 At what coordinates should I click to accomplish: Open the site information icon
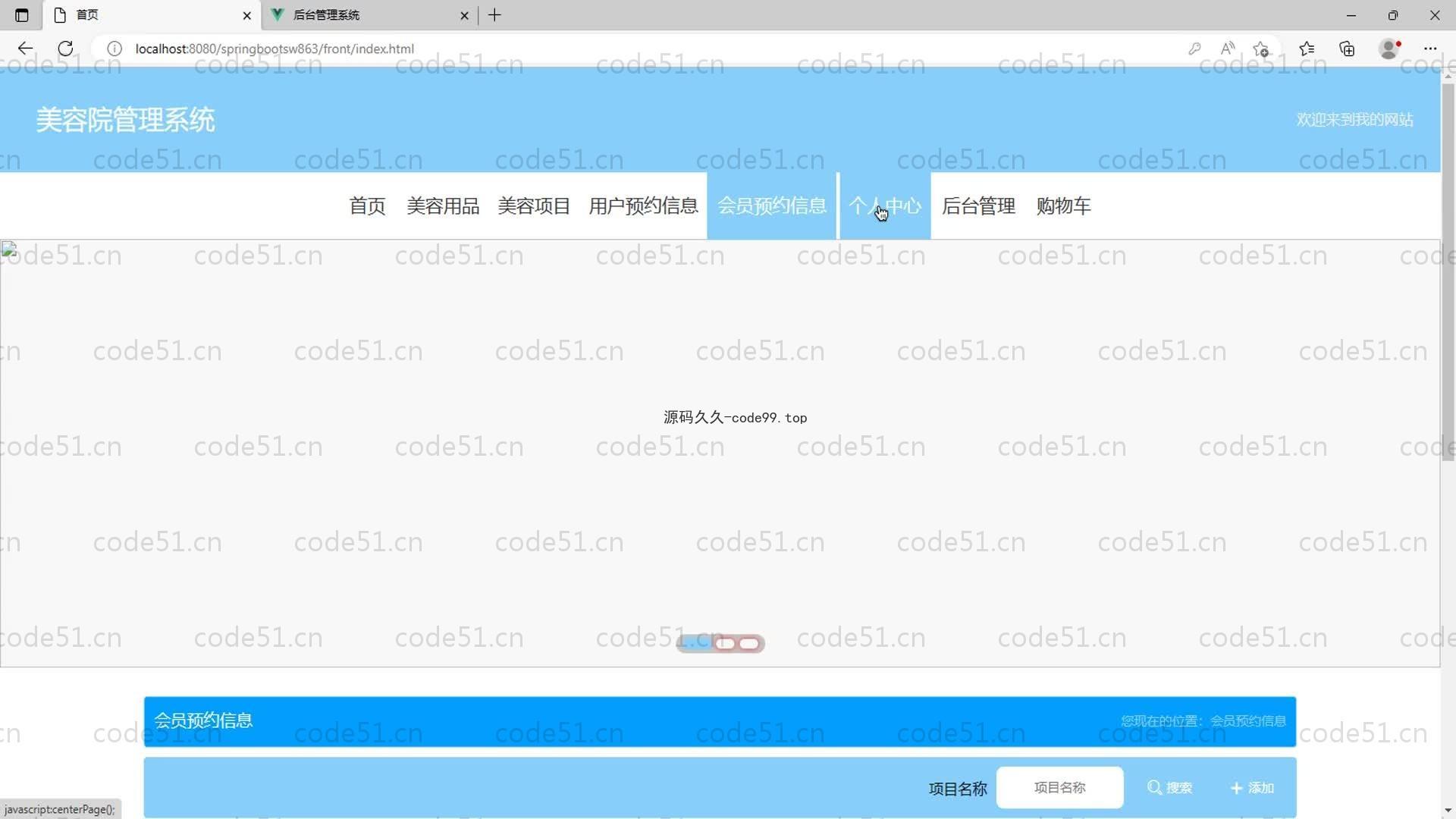click(115, 49)
